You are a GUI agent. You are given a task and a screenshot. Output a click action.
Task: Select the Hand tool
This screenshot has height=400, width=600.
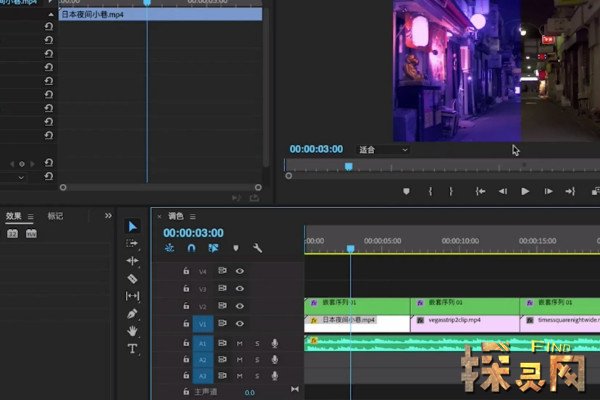(x=132, y=331)
